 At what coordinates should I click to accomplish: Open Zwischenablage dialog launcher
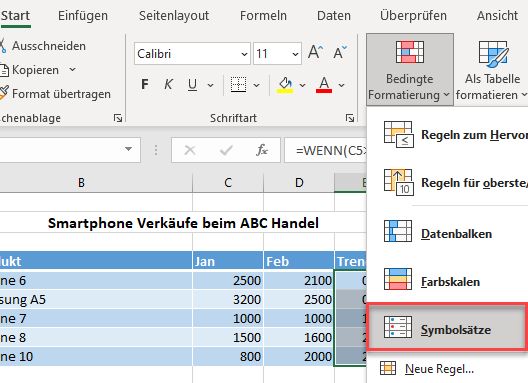118,118
